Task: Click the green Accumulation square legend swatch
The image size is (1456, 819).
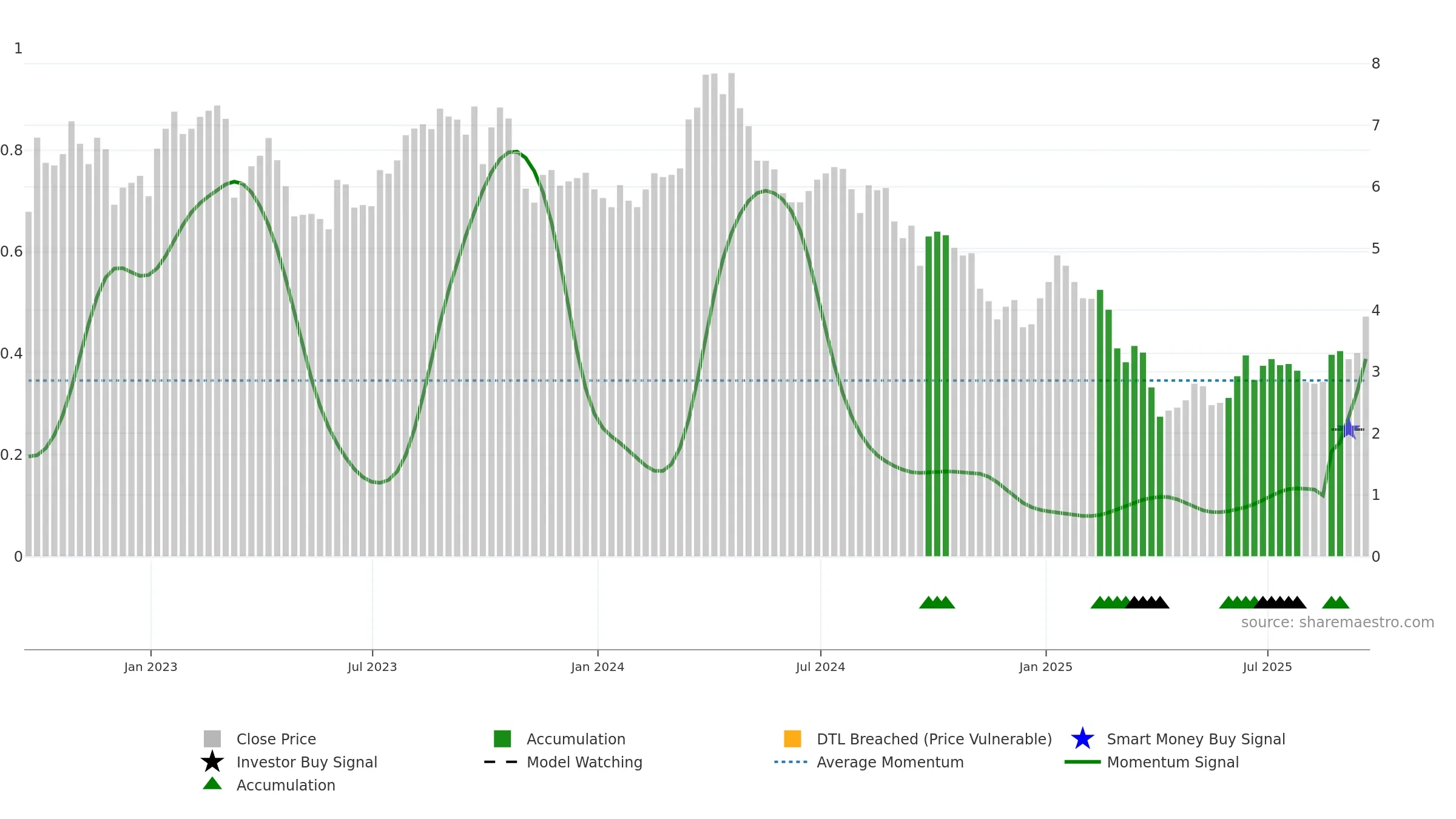Action: point(502,739)
